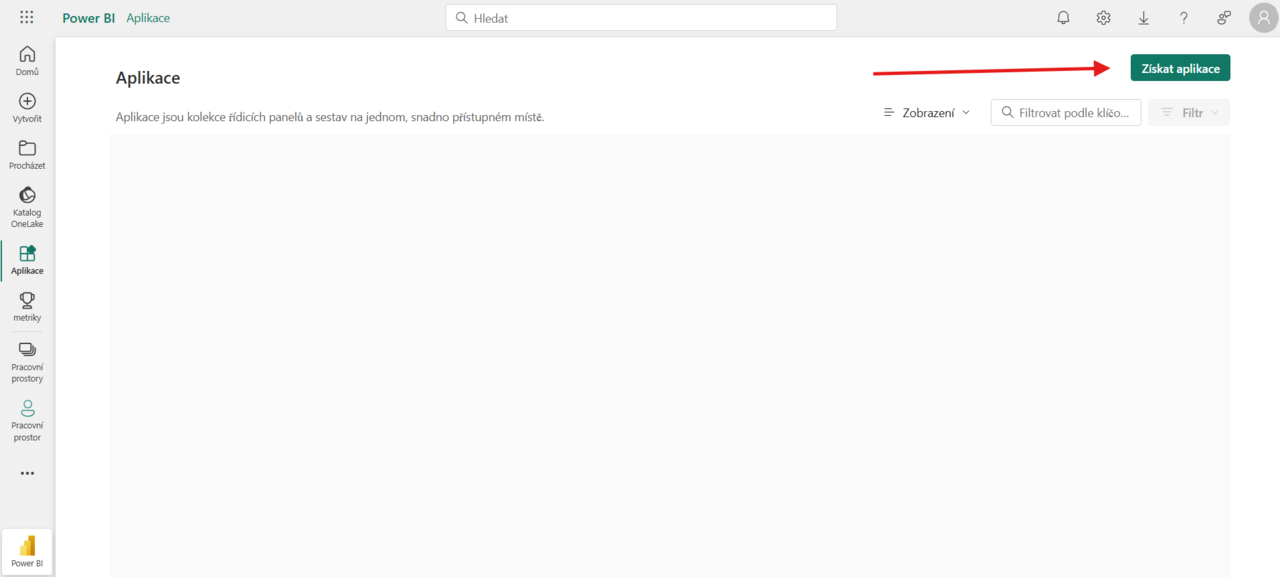
Task: Click the download arrow icon
Action: [1143, 18]
